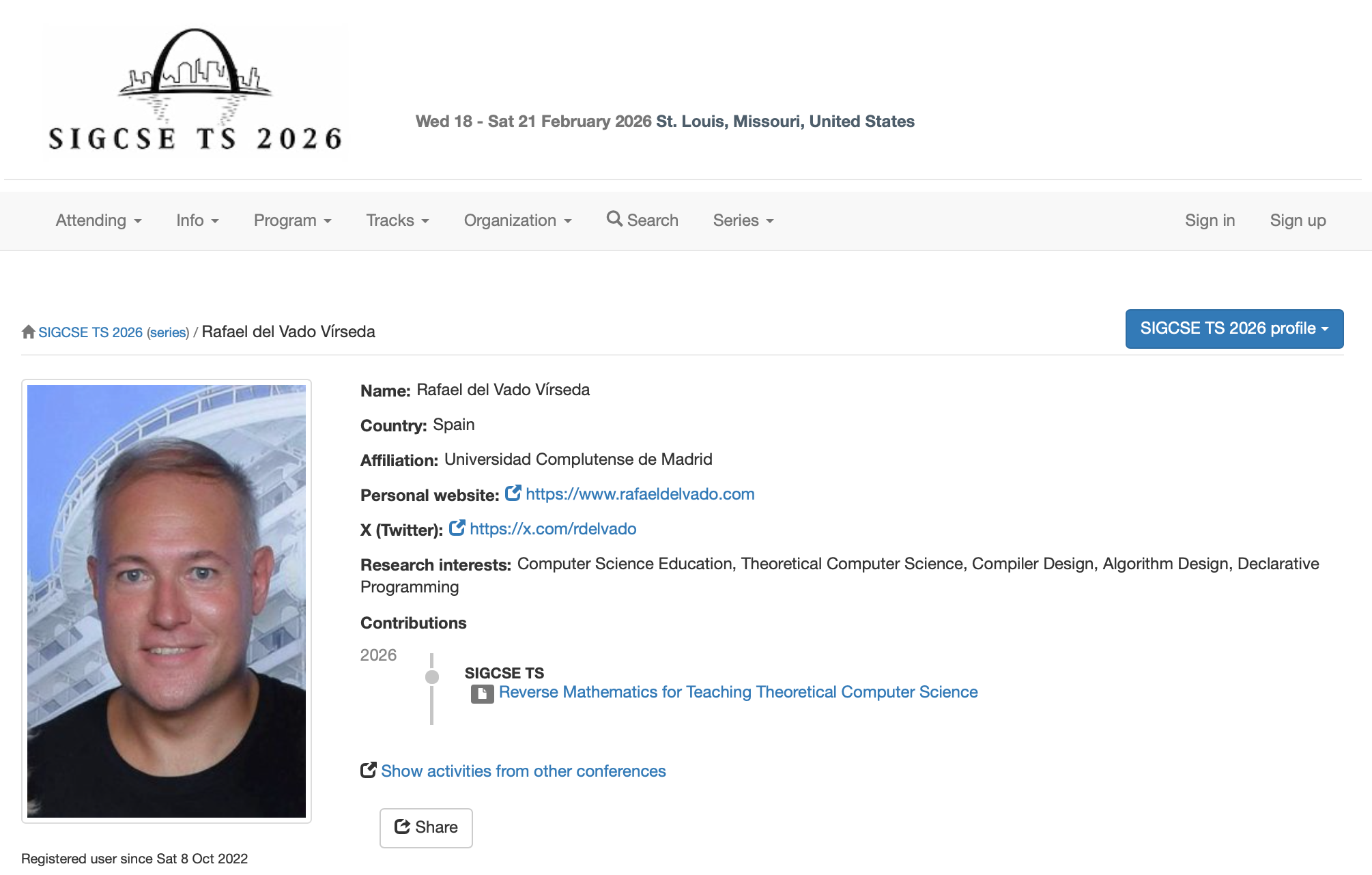1372x875 pixels.
Task: Open the Info menu
Action: 197,220
